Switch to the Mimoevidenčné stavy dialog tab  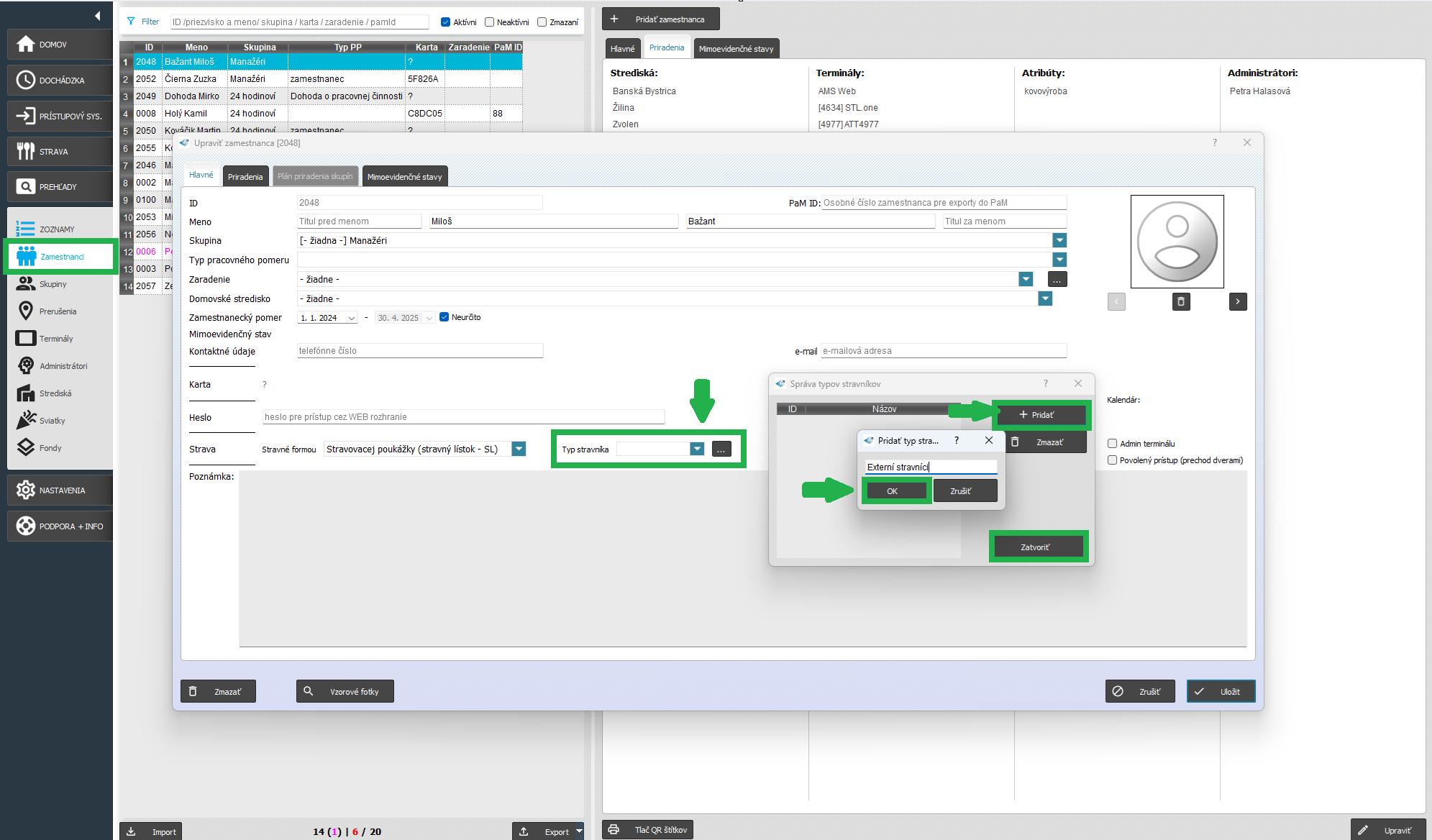point(404,176)
